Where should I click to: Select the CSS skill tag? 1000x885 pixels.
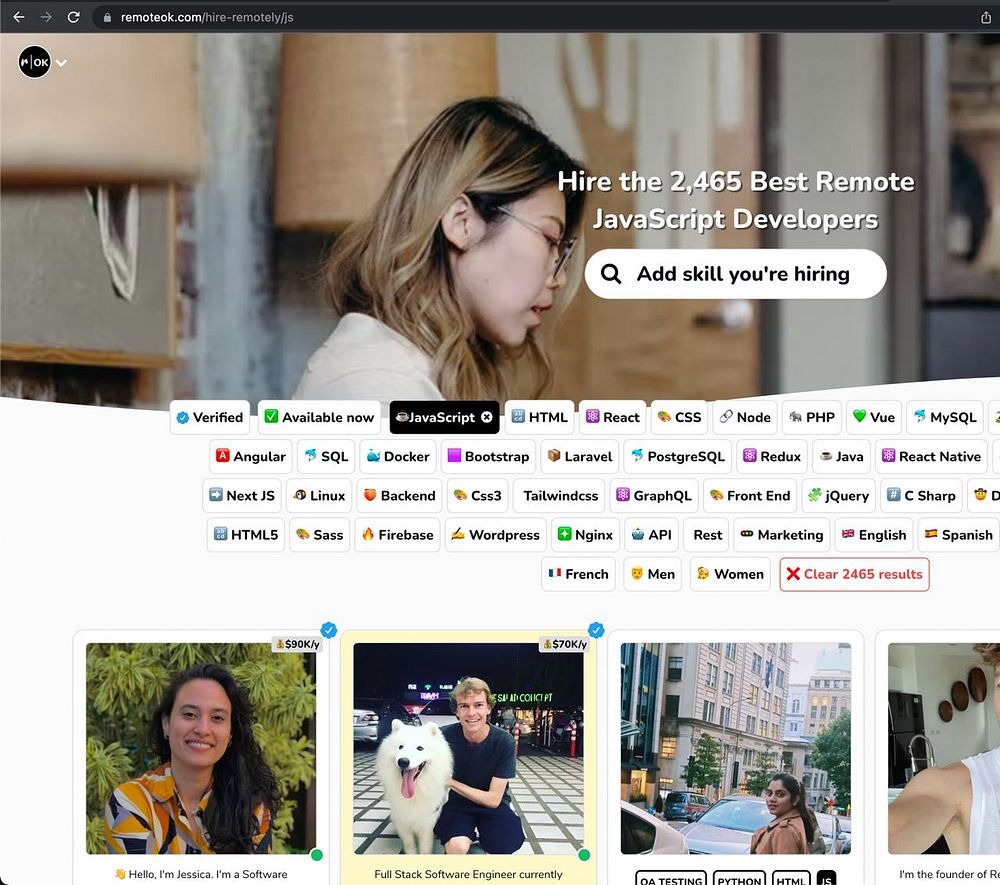(679, 417)
